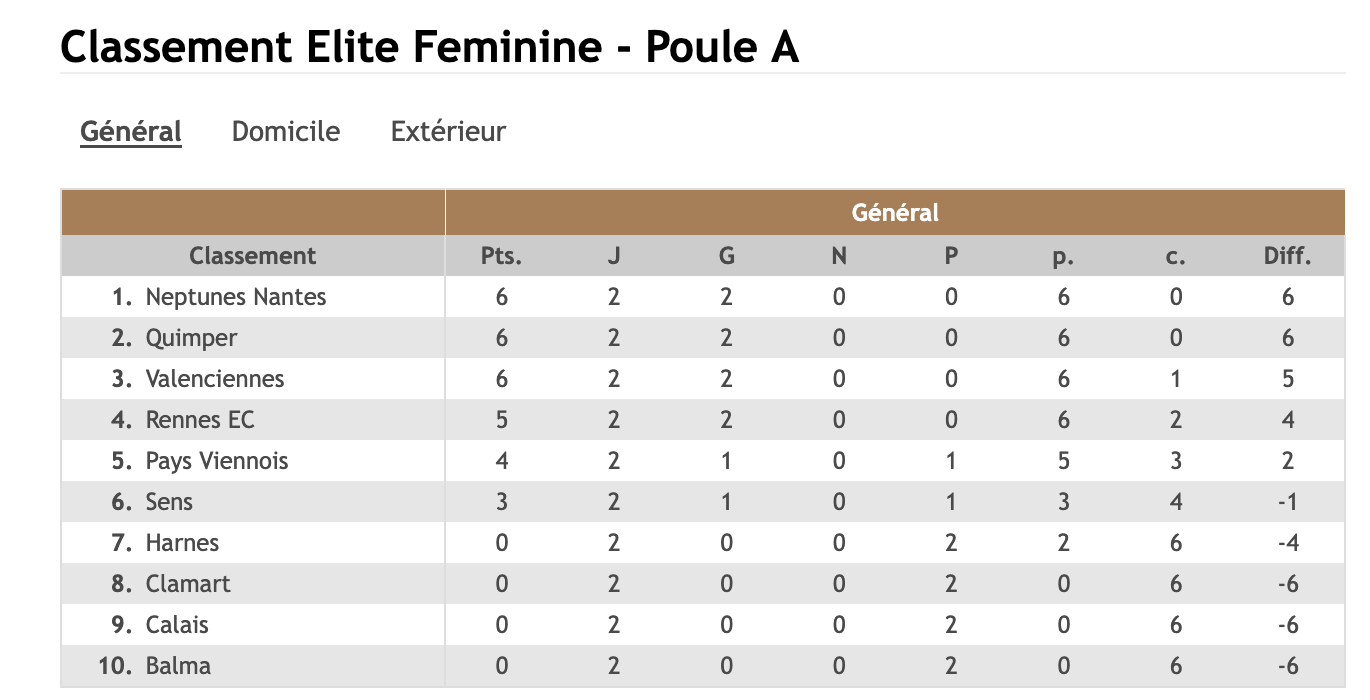This screenshot has height=700, width=1370.
Task: Switch to the Général tab
Action: pos(131,131)
